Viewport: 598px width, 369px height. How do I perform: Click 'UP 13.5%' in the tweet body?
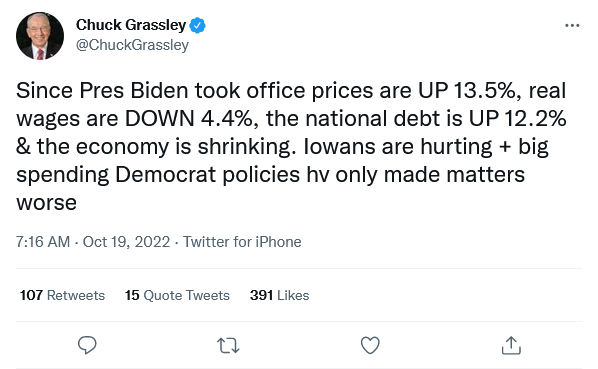(466, 91)
